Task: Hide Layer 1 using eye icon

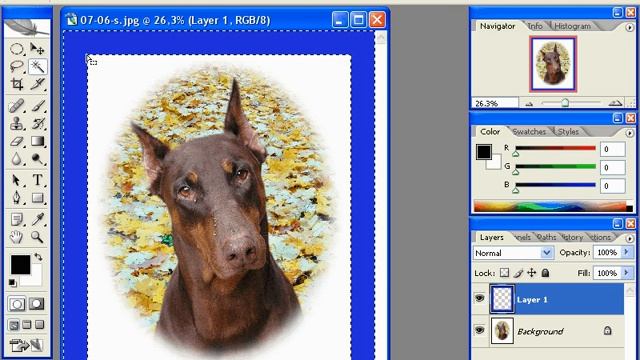Action: pos(480,298)
